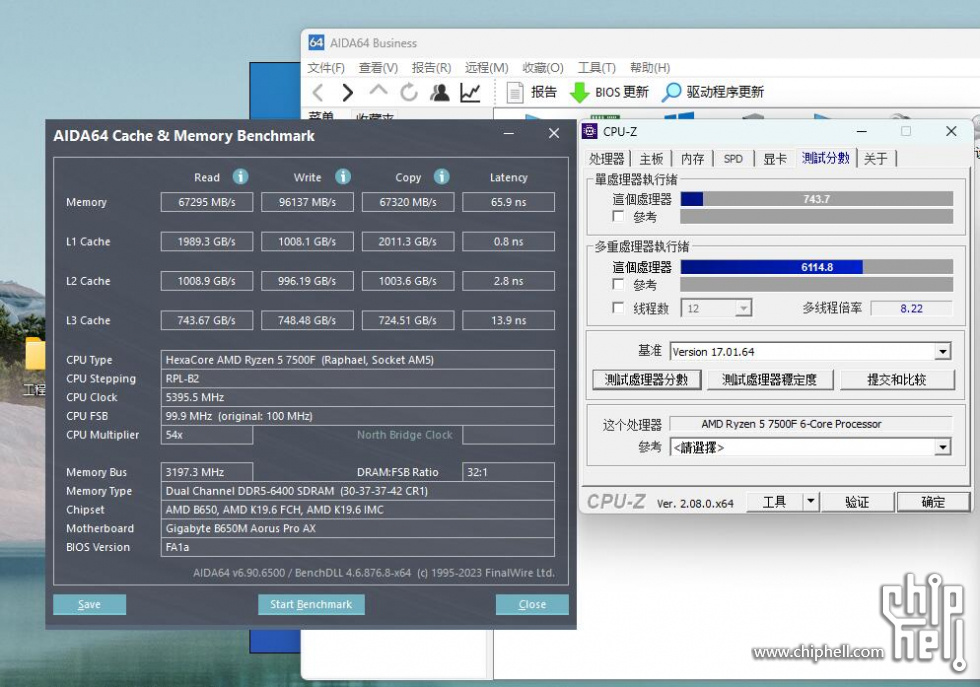Click single-thread score bar 743.7

pyautogui.click(x=817, y=199)
